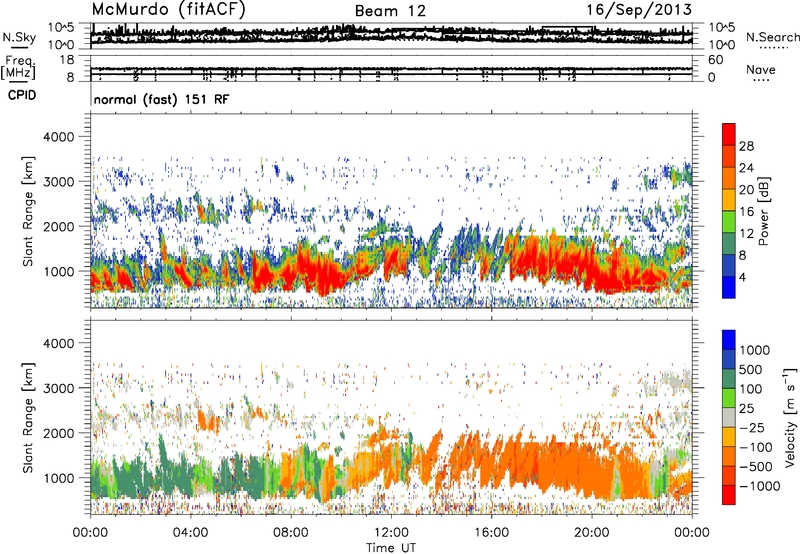The height and width of the screenshot is (554, 800).
Task: Select the N.Sky legend label
Action: pos(19,38)
